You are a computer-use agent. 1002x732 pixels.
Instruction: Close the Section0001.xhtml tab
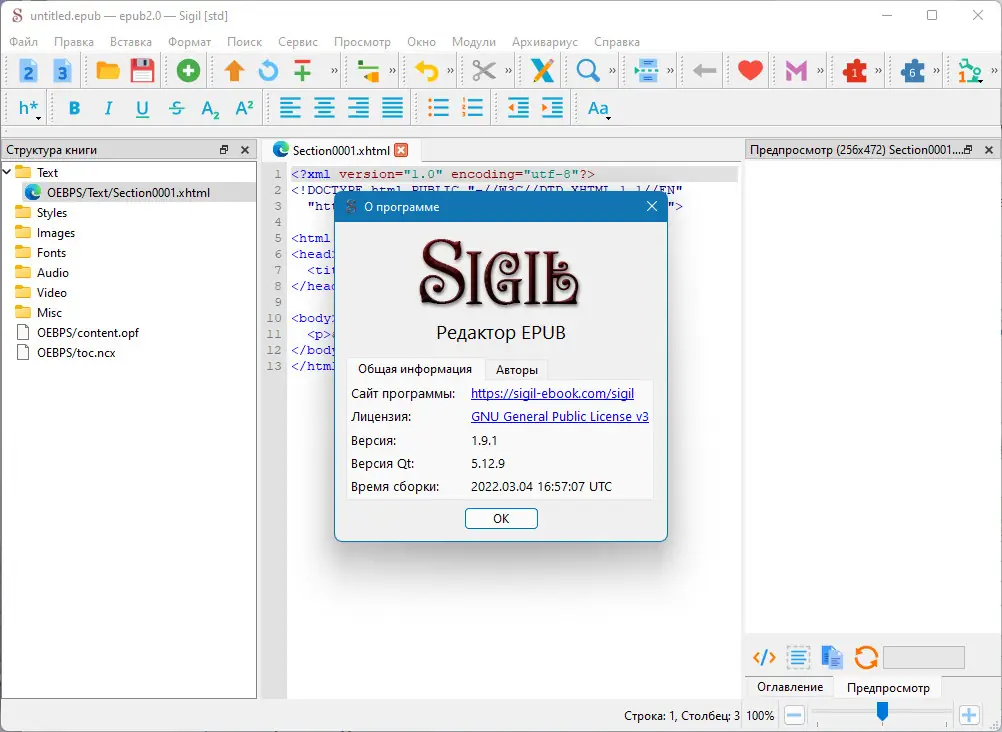(x=401, y=150)
